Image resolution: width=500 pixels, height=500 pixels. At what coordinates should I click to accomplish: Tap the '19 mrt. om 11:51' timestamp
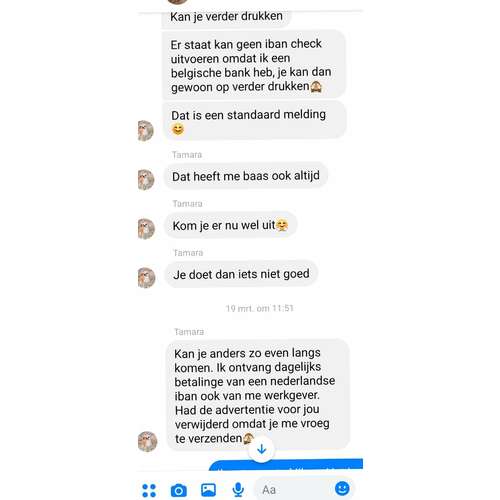click(260, 308)
